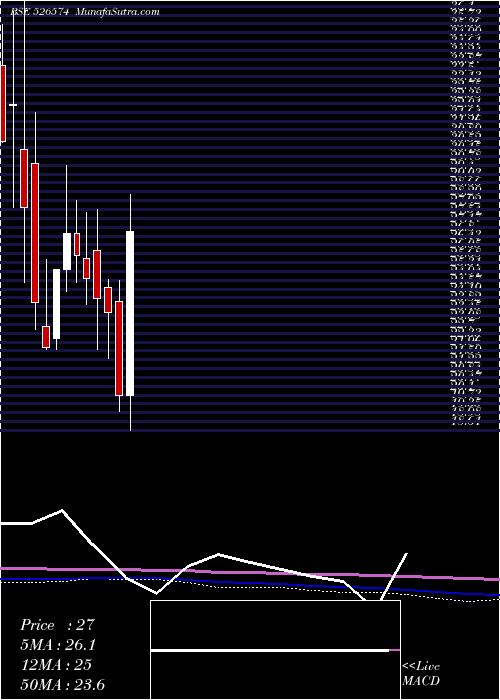Click the small doji candle near chart top
The width and height of the screenshot is (500, 700).
click(13, 105)
